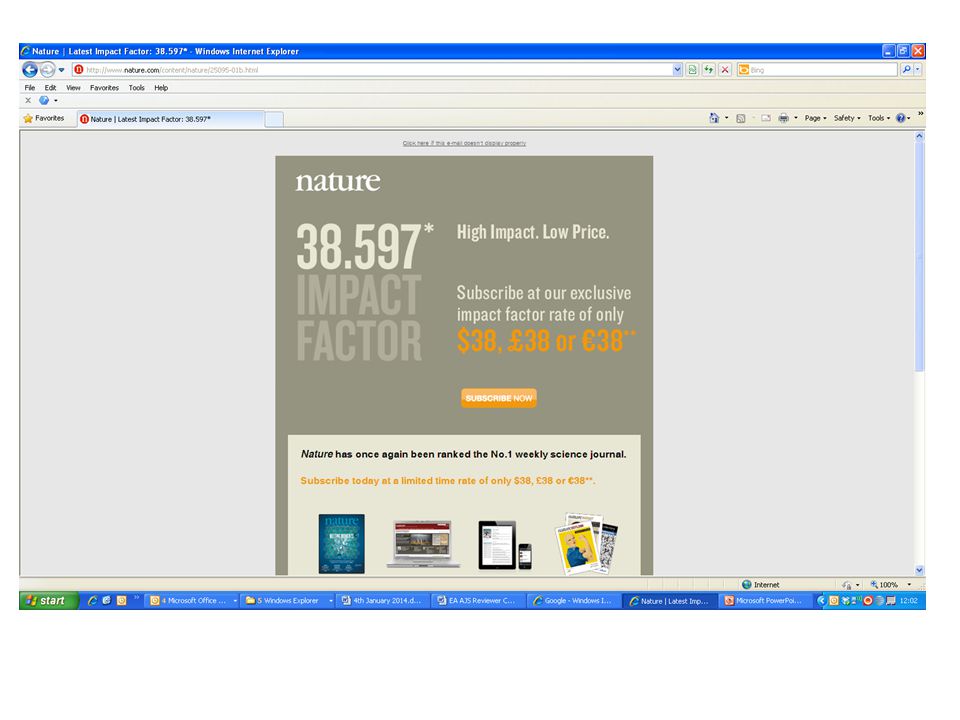Click the Internet Explorer quick launch icon
The height and width of the screenshot is (720, 960).
92,601
